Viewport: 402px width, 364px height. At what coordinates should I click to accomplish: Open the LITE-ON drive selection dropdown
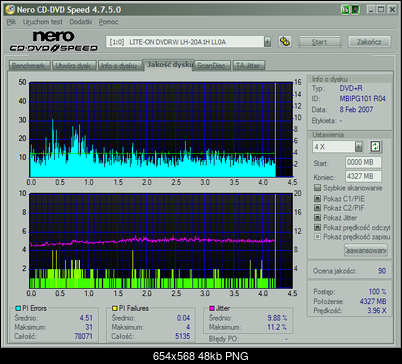pos(267,42)
